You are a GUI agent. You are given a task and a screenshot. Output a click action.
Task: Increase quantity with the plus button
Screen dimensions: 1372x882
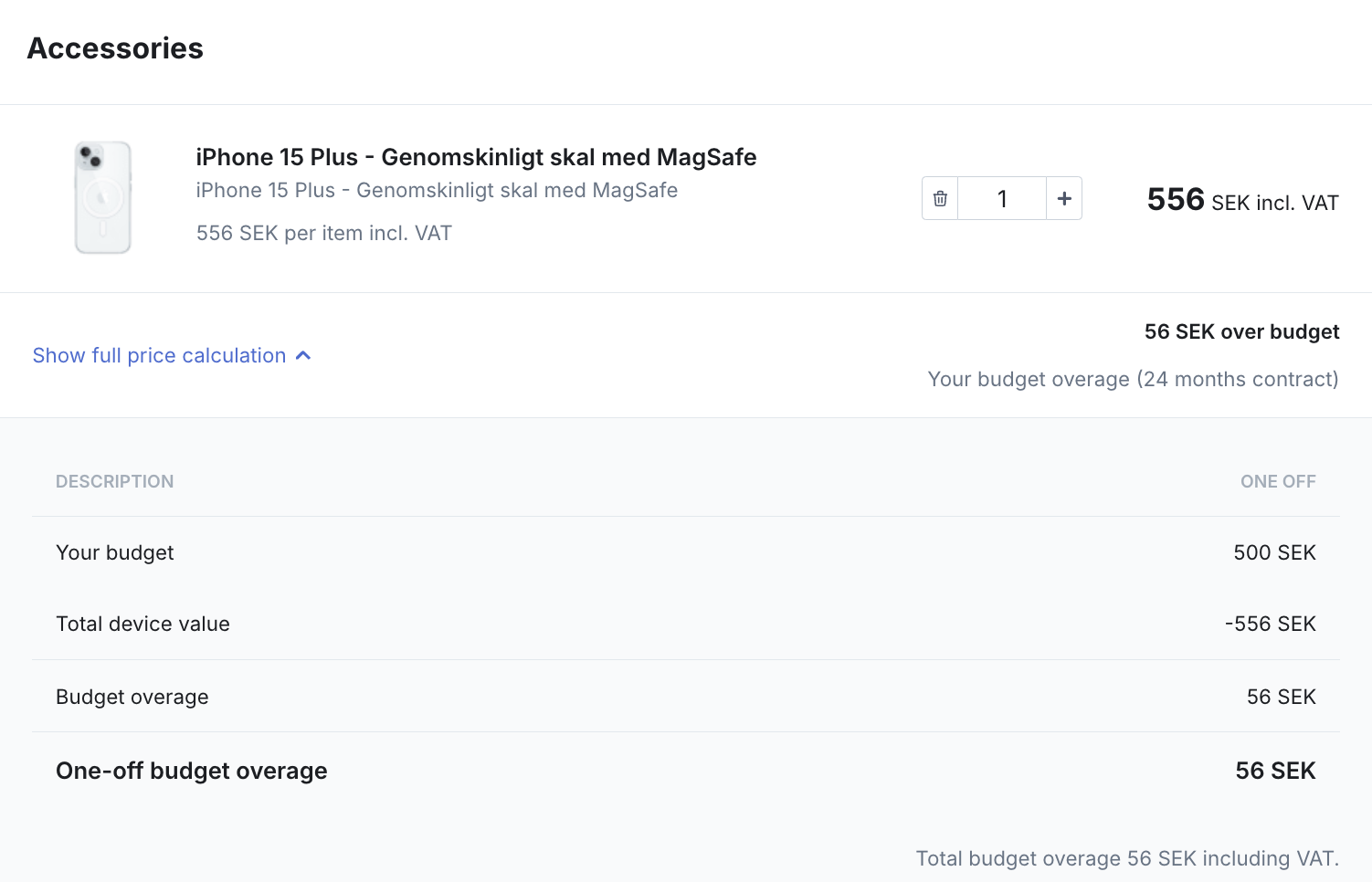[1064, 198]
